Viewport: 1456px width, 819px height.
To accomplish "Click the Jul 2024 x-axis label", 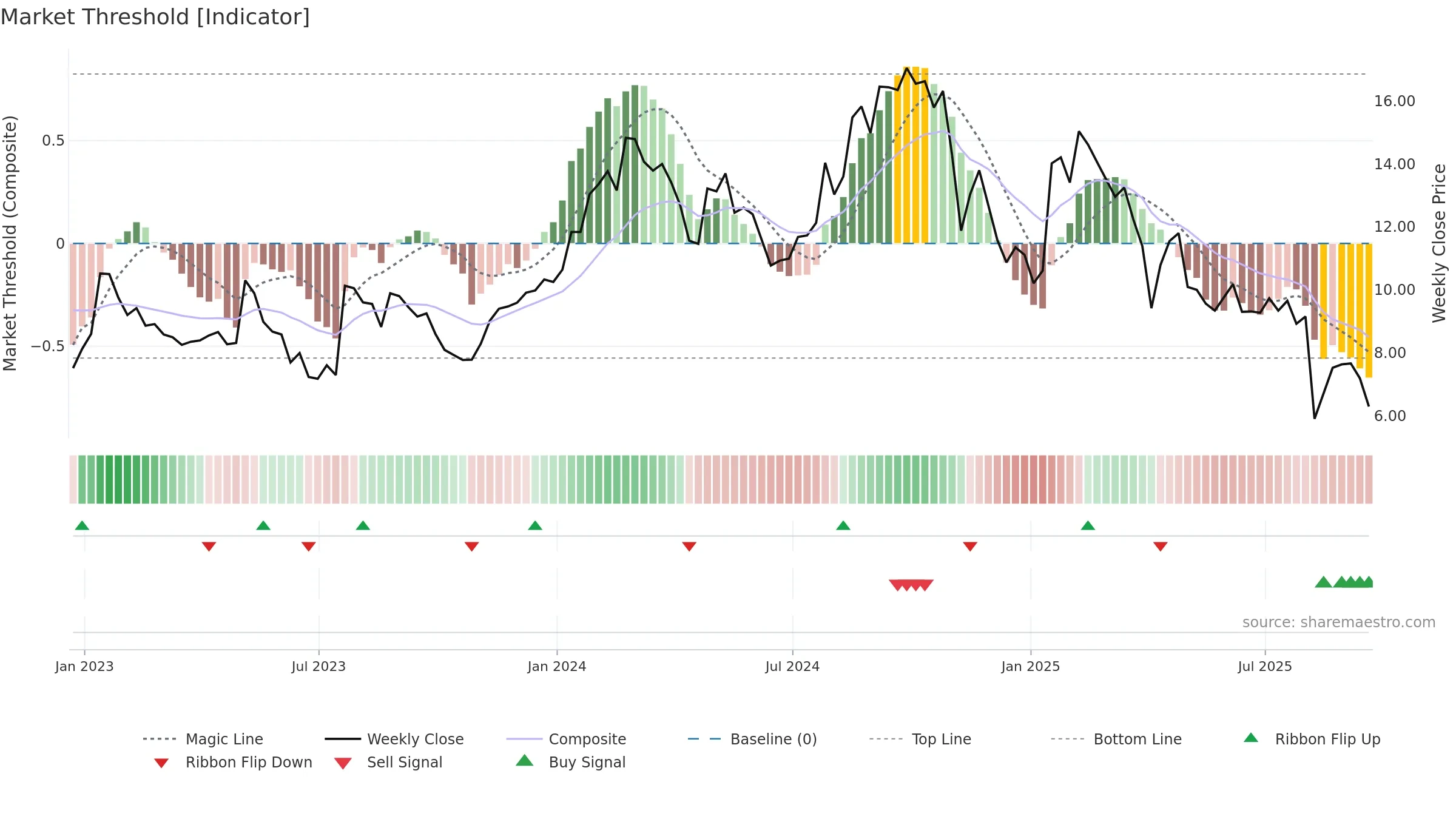I will [x=792, y=666].
